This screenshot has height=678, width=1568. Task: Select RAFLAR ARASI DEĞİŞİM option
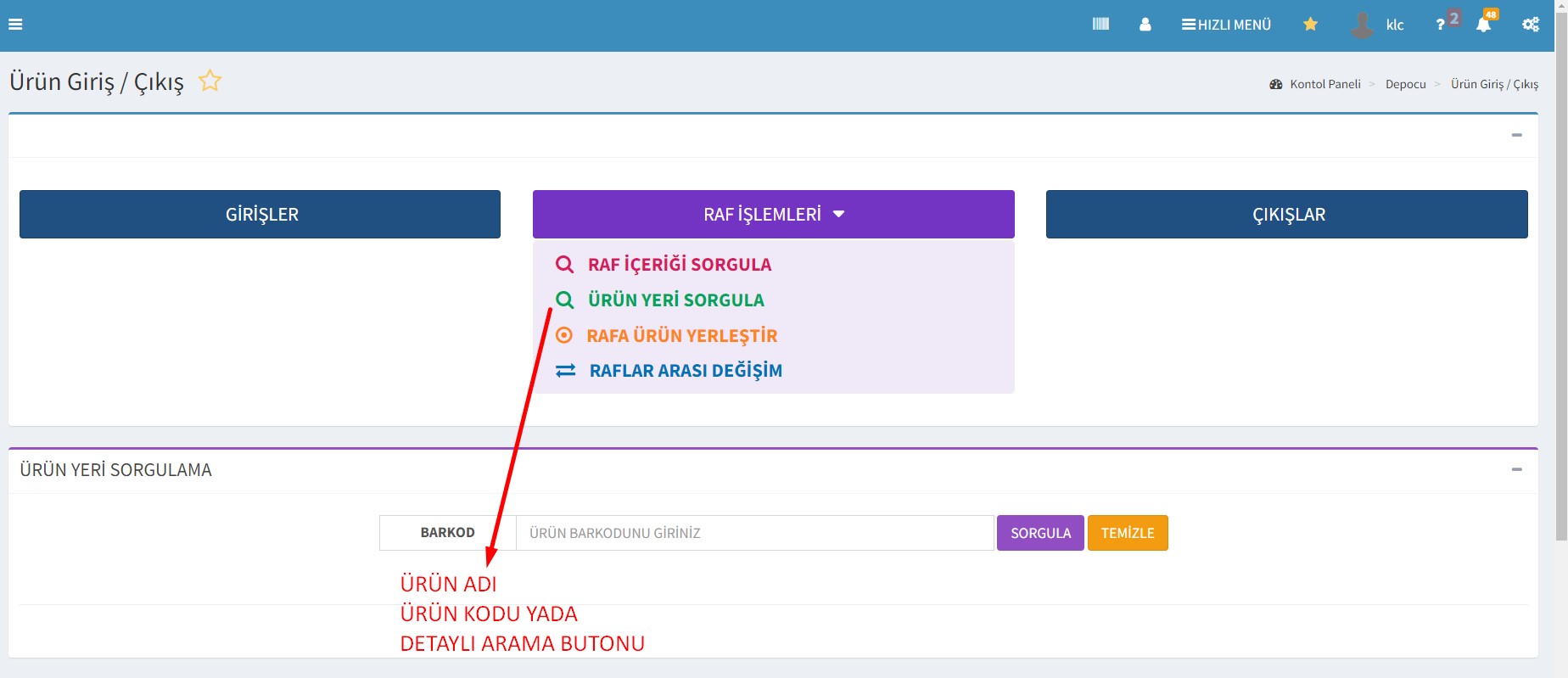click(685, 371)
